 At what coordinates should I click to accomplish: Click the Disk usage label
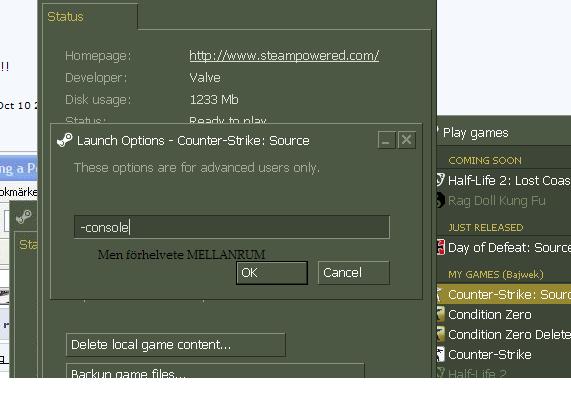point(98,99)
